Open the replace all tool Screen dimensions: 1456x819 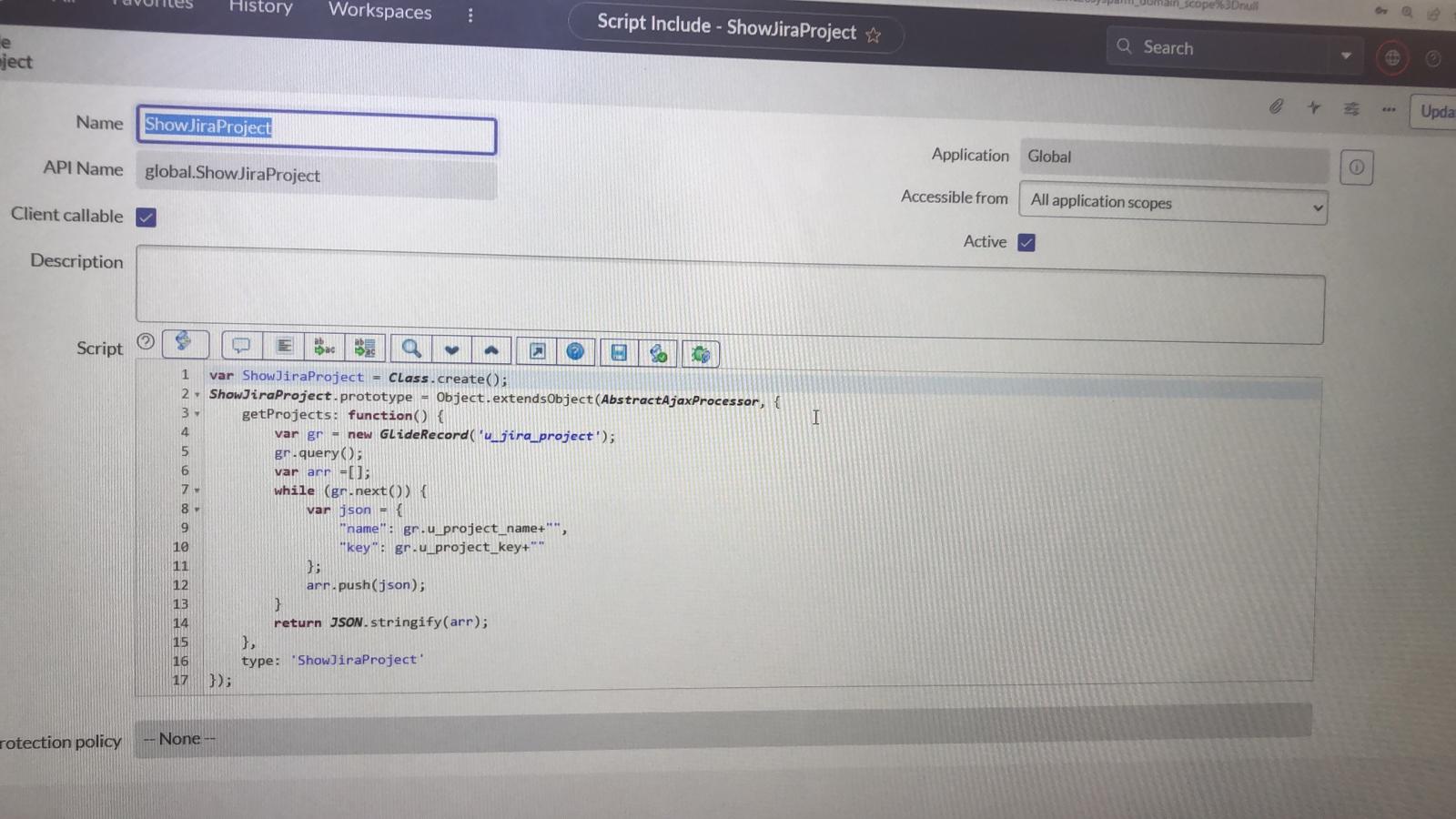pos(365,348)
